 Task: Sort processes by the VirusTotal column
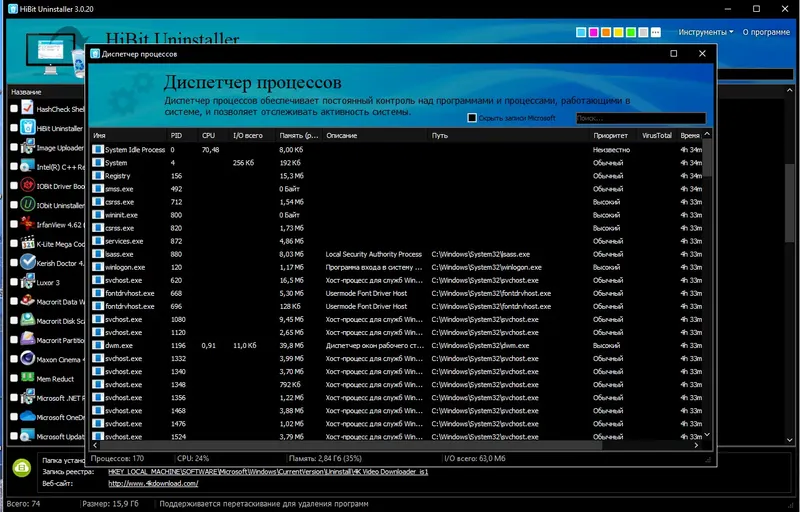[657, 136]
